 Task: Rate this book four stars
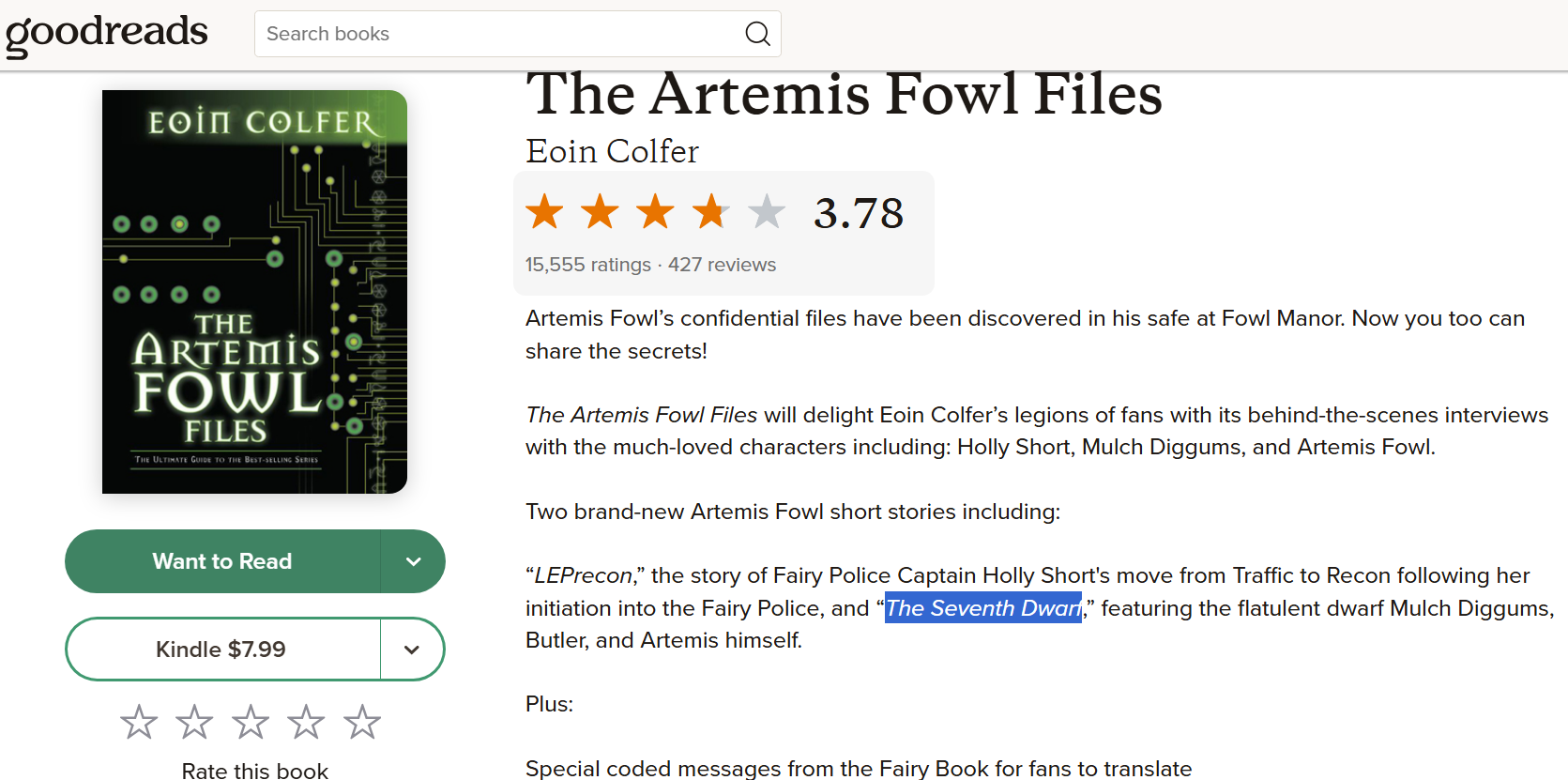coord(306,722)
